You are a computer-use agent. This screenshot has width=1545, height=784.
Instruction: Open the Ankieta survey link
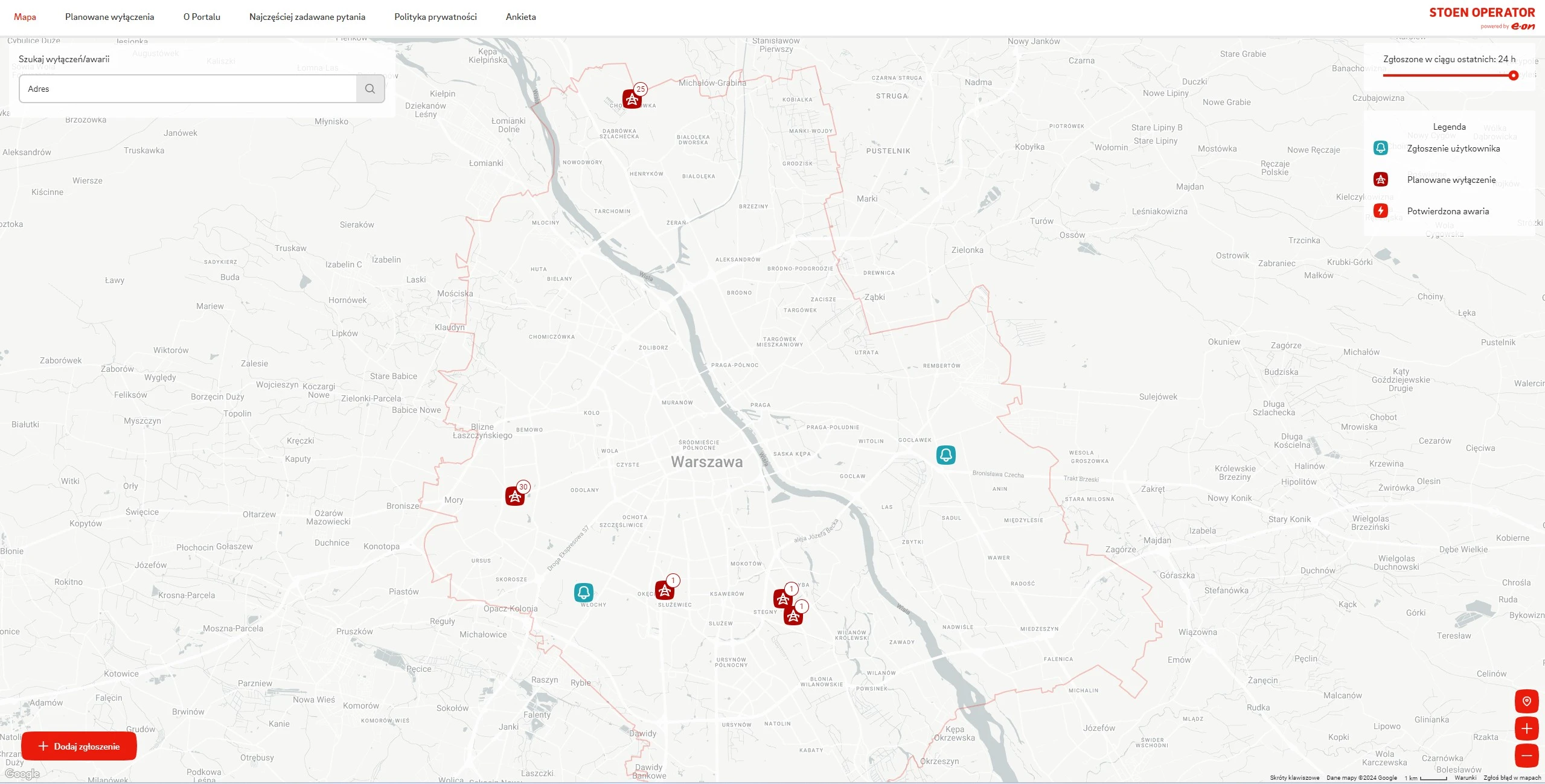(x=520, y=17)
